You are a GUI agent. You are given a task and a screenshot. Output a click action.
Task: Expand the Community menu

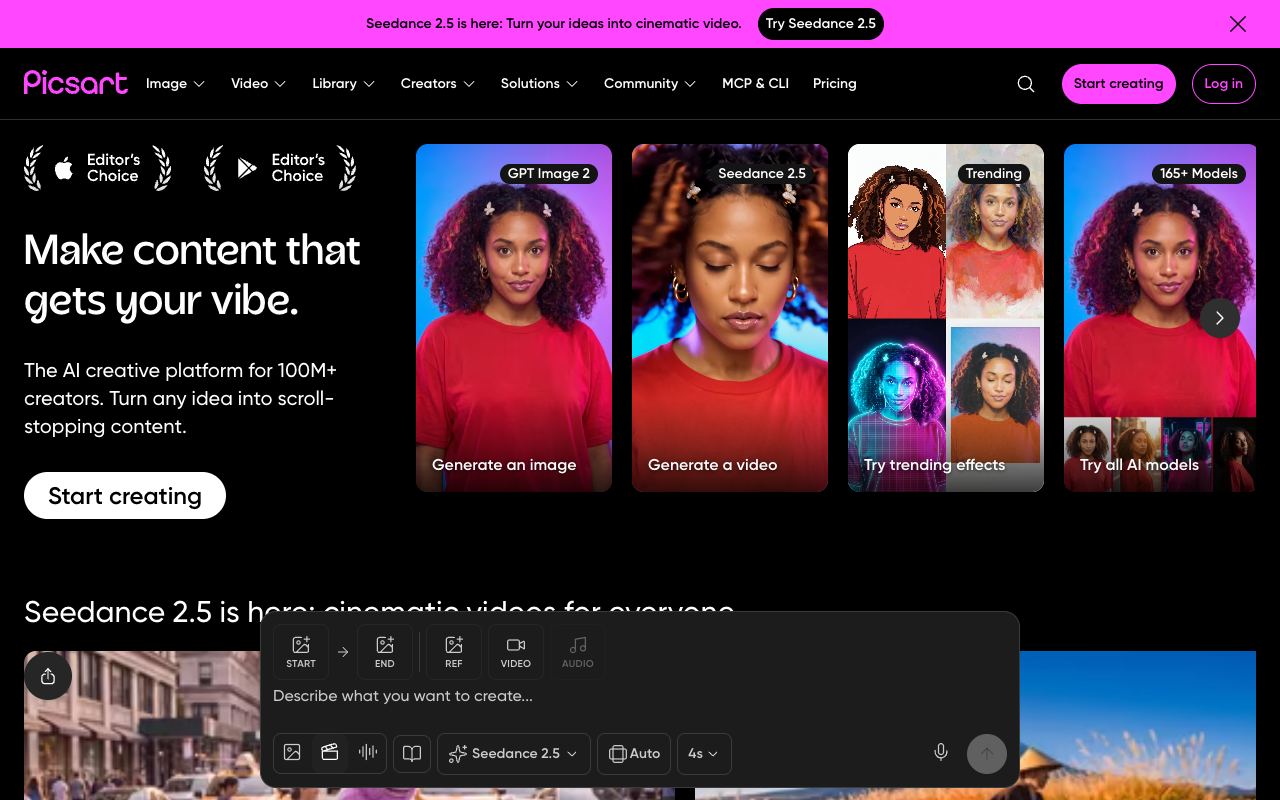tap(650, 84)
